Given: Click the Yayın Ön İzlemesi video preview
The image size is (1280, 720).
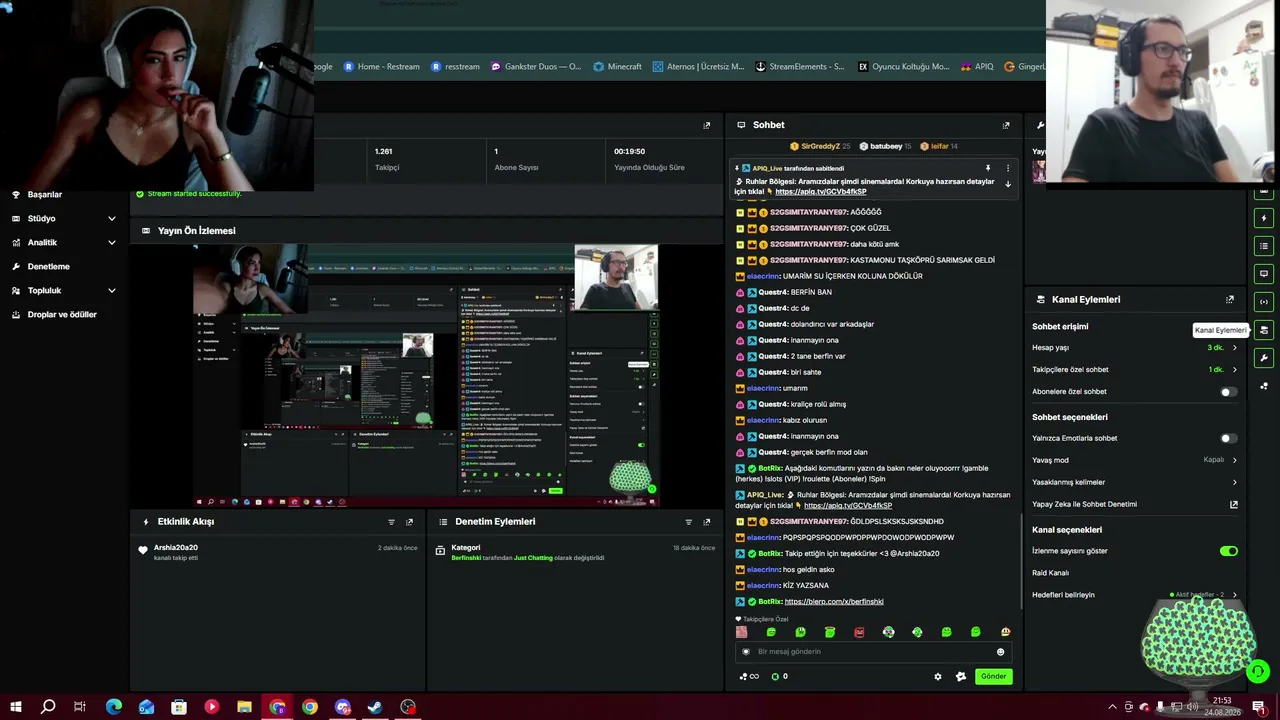Looking at the screenshot, I should (x=426, y=374).
